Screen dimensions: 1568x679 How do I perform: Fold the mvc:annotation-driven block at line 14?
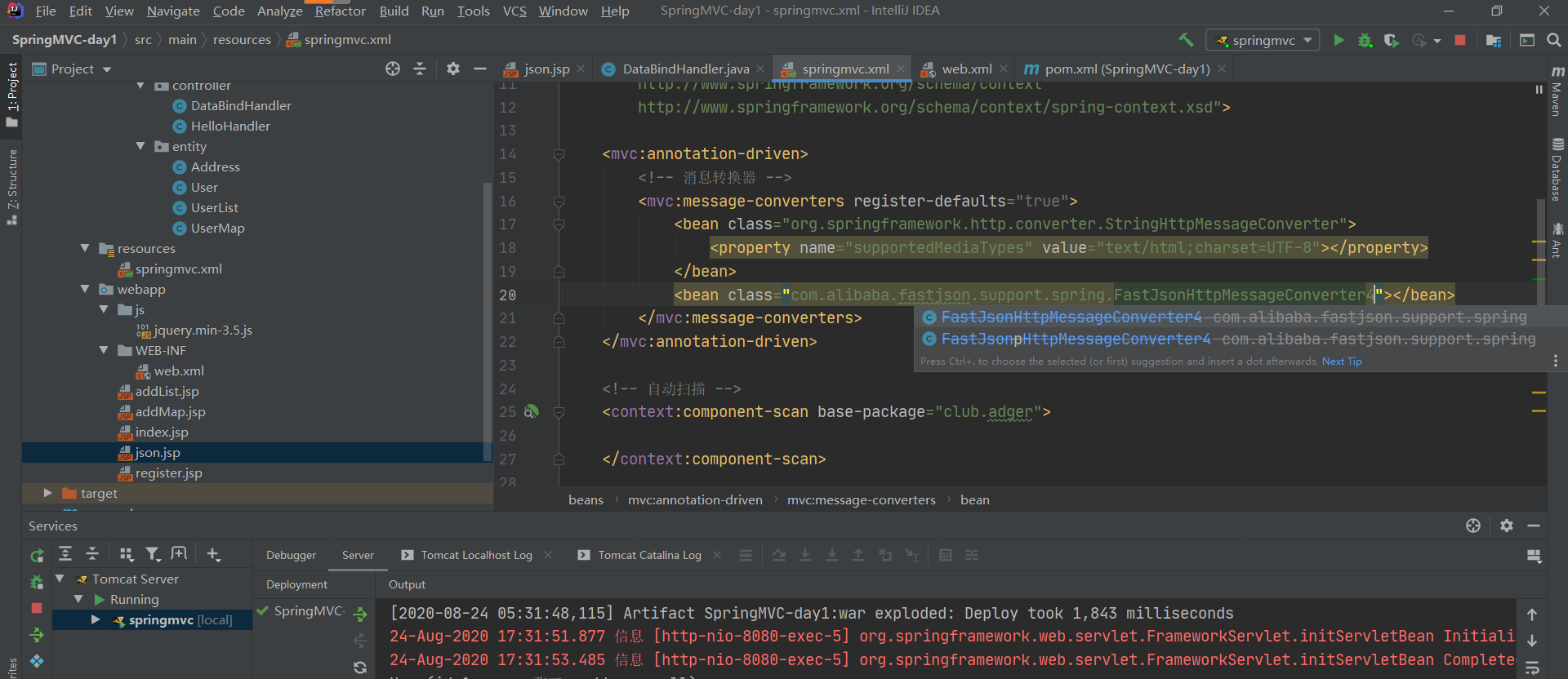click(559, 154)
